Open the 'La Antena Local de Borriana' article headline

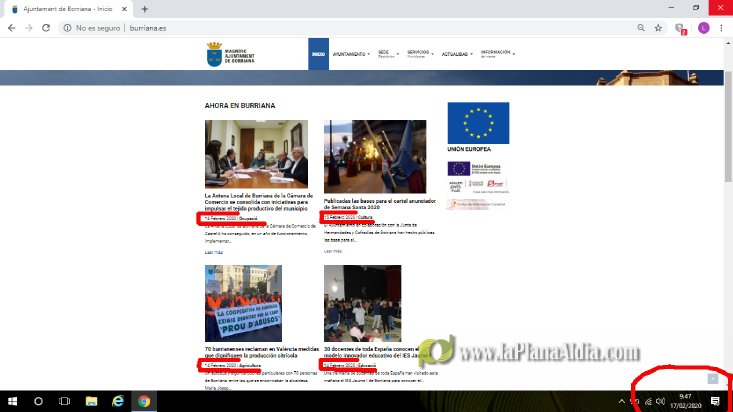[259, 202]
